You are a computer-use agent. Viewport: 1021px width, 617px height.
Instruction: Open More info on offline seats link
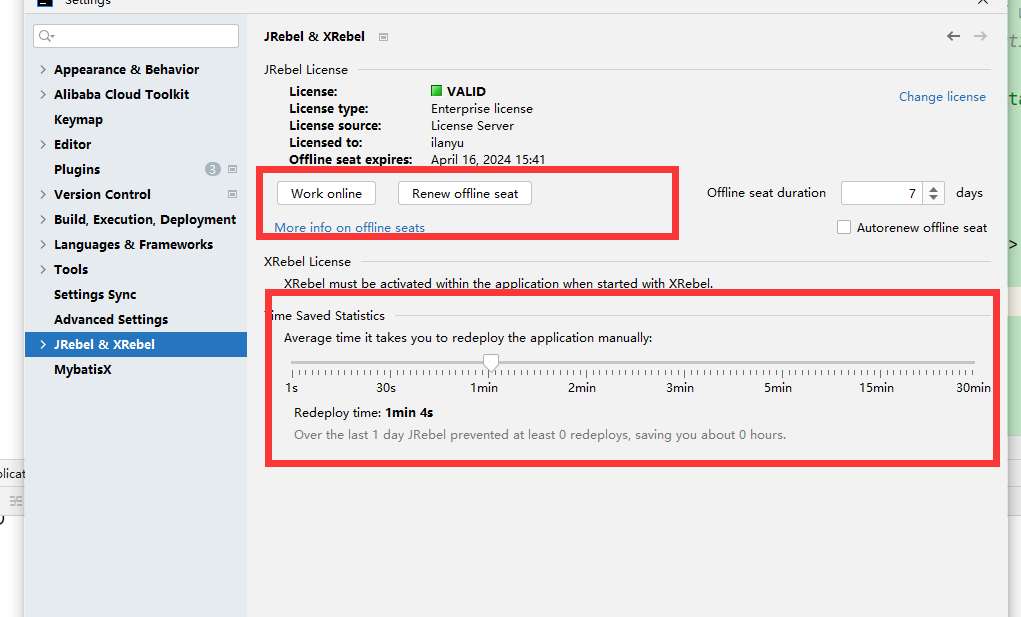349,228
